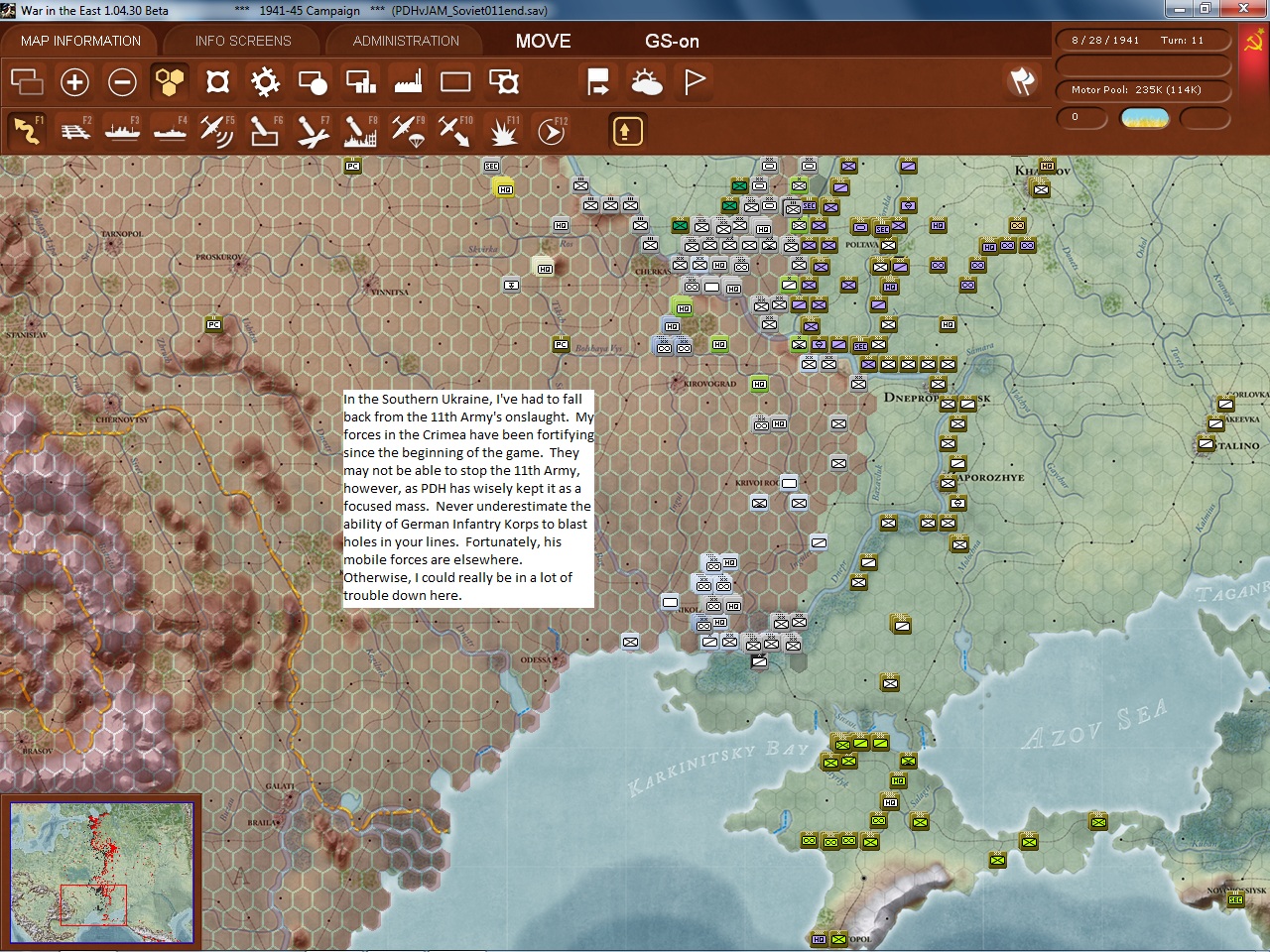Click the Karkinitsky Bay label

pos(719,768)
